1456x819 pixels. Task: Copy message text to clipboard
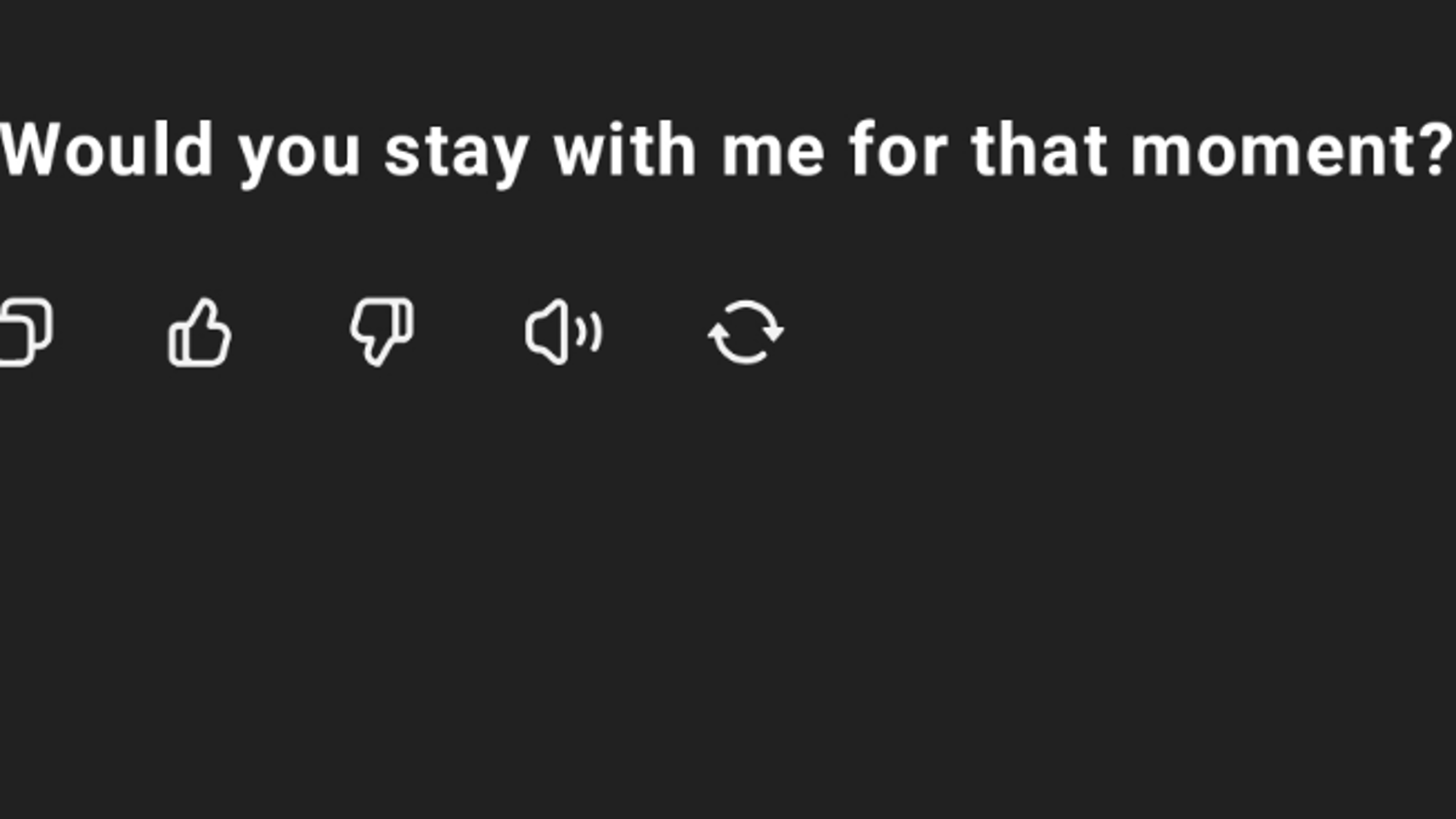[x=26, y=332]
